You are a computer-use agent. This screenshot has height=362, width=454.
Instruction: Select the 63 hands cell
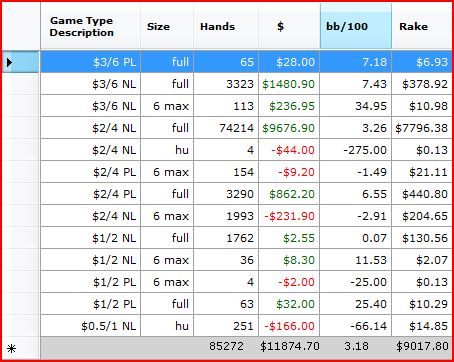pyautogui.click(x=226, y=304)
